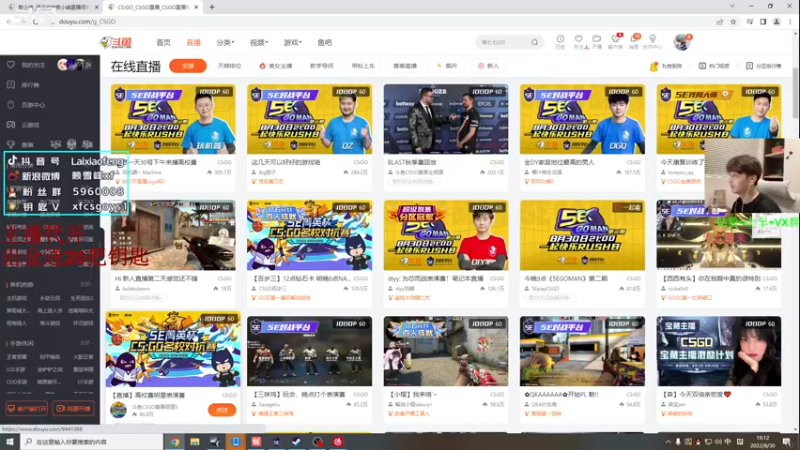Open 分区排行榜 link beside filters
Image resolution: width=800 pixels, height=450 pixels.
[764, 66]
